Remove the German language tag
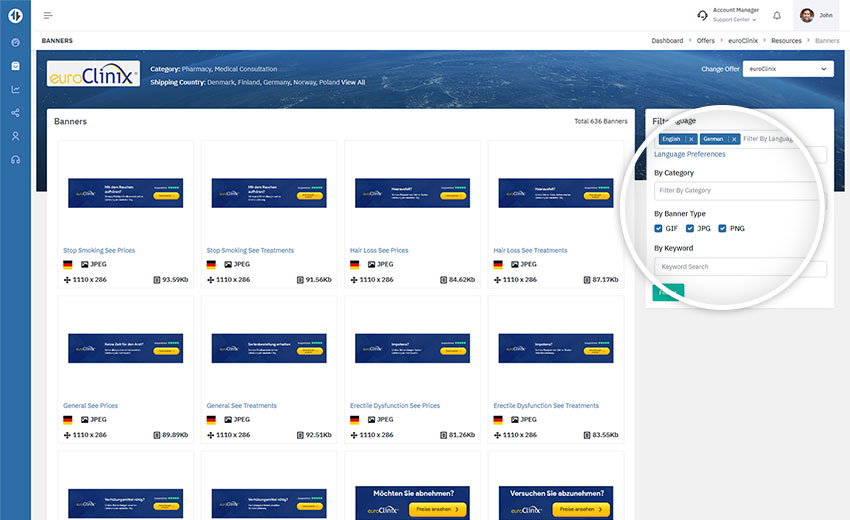Viewport: 850px width, 520px height. click(734, 139)
